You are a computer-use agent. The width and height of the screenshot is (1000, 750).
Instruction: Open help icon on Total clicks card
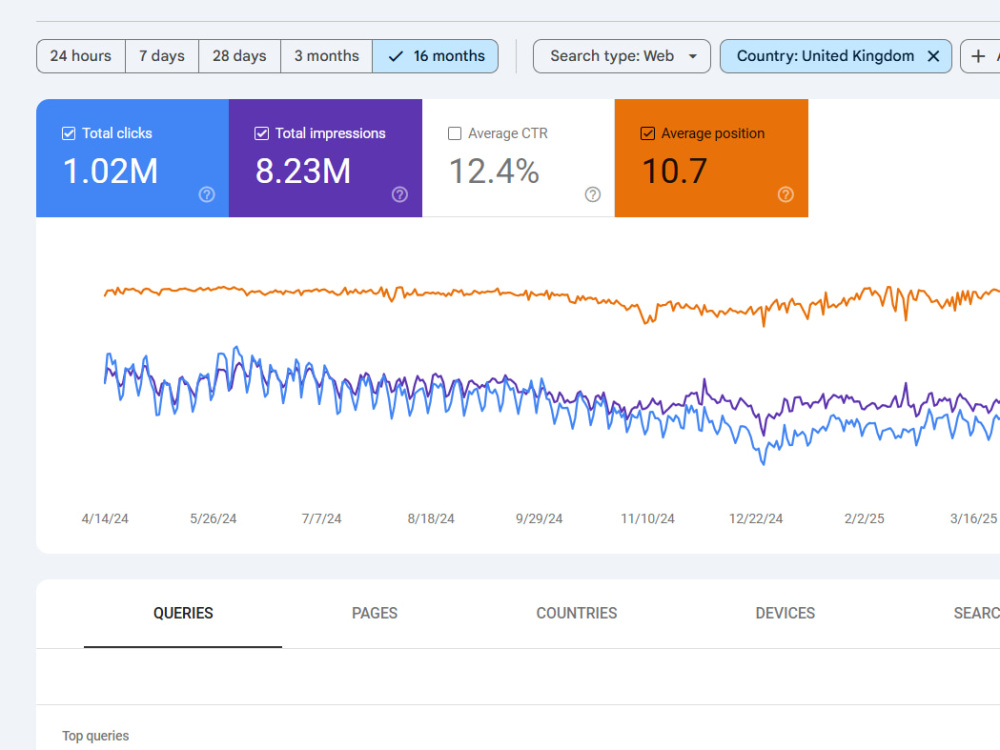(207, 195)
